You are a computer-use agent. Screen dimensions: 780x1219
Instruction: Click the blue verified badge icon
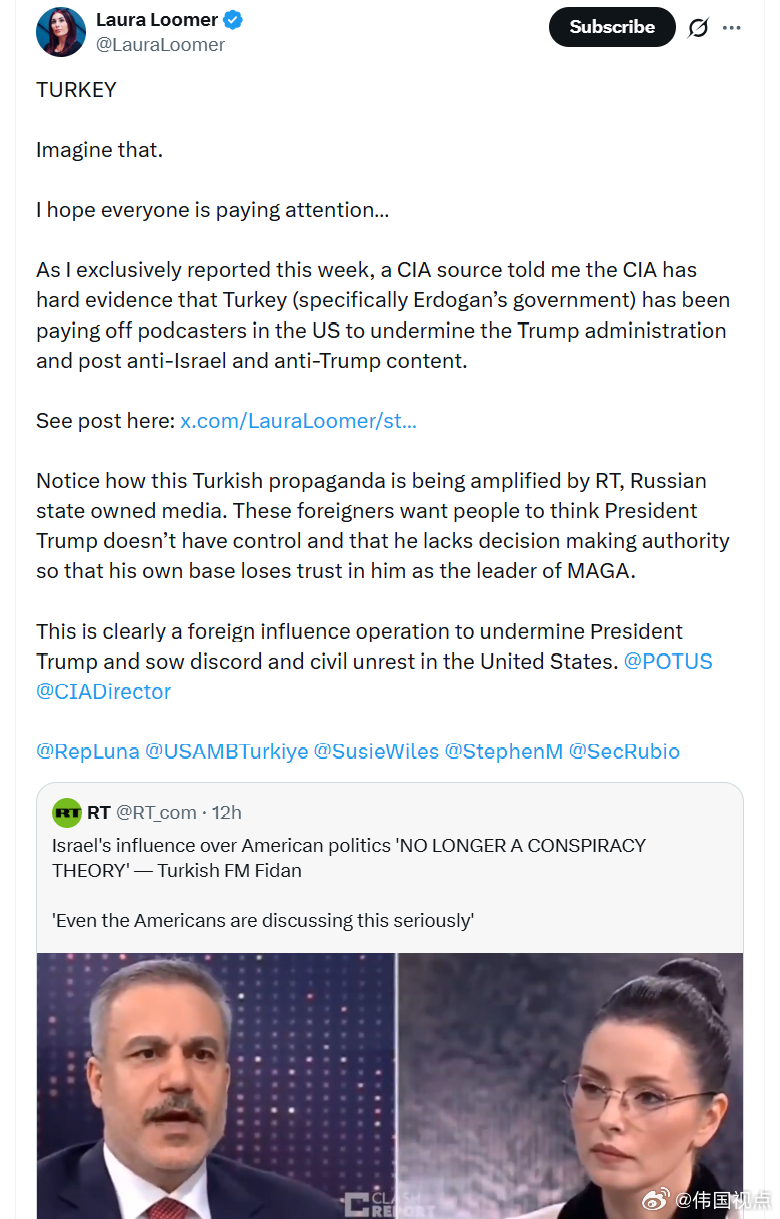click(233, 20)
